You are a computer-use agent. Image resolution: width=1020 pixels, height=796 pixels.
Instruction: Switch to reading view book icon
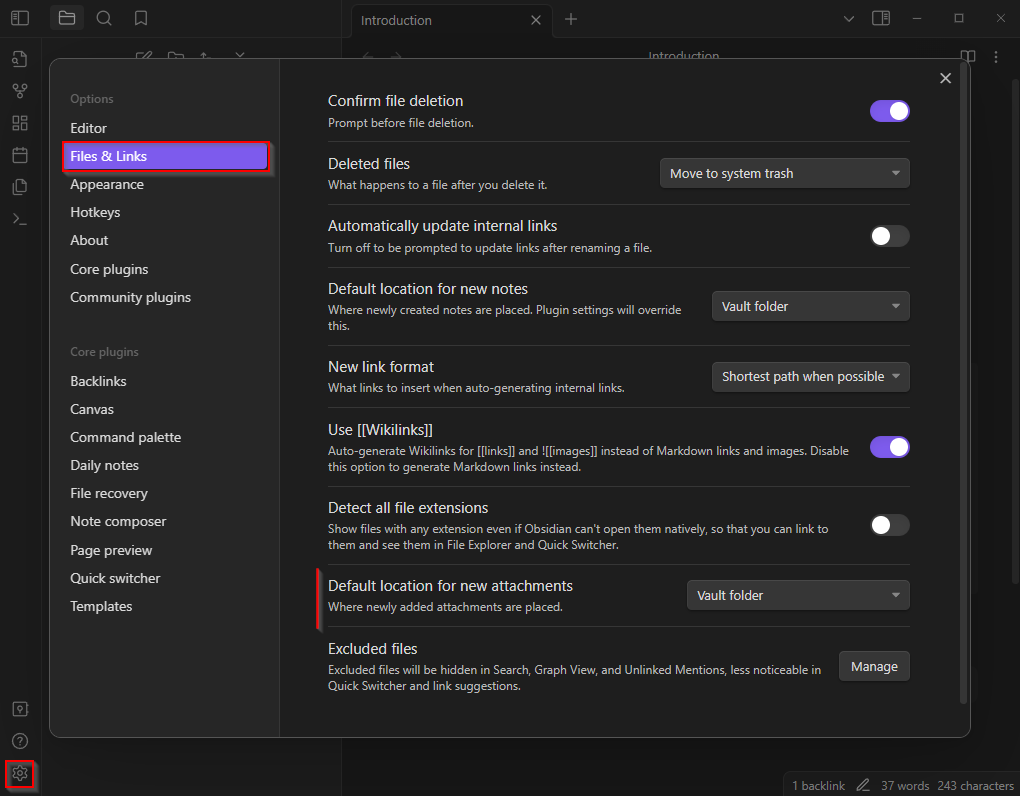(x=968, y=56)
